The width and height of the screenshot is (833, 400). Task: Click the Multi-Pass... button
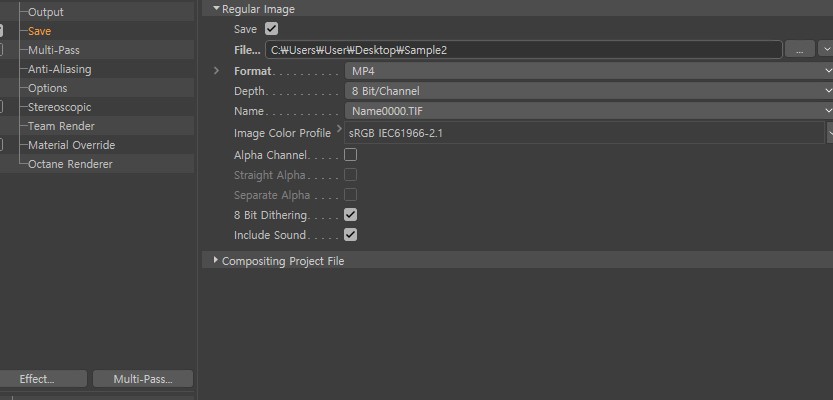click(143, 379)
